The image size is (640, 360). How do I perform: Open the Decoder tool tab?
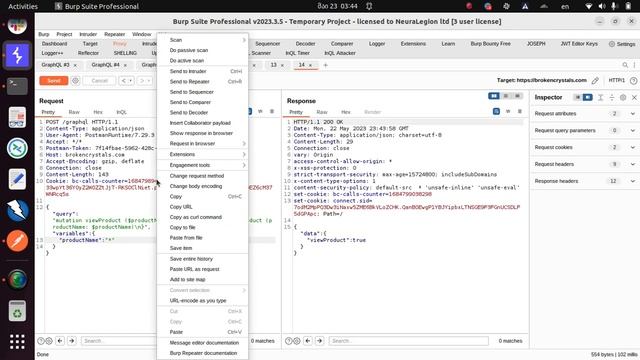pos(305,44)
